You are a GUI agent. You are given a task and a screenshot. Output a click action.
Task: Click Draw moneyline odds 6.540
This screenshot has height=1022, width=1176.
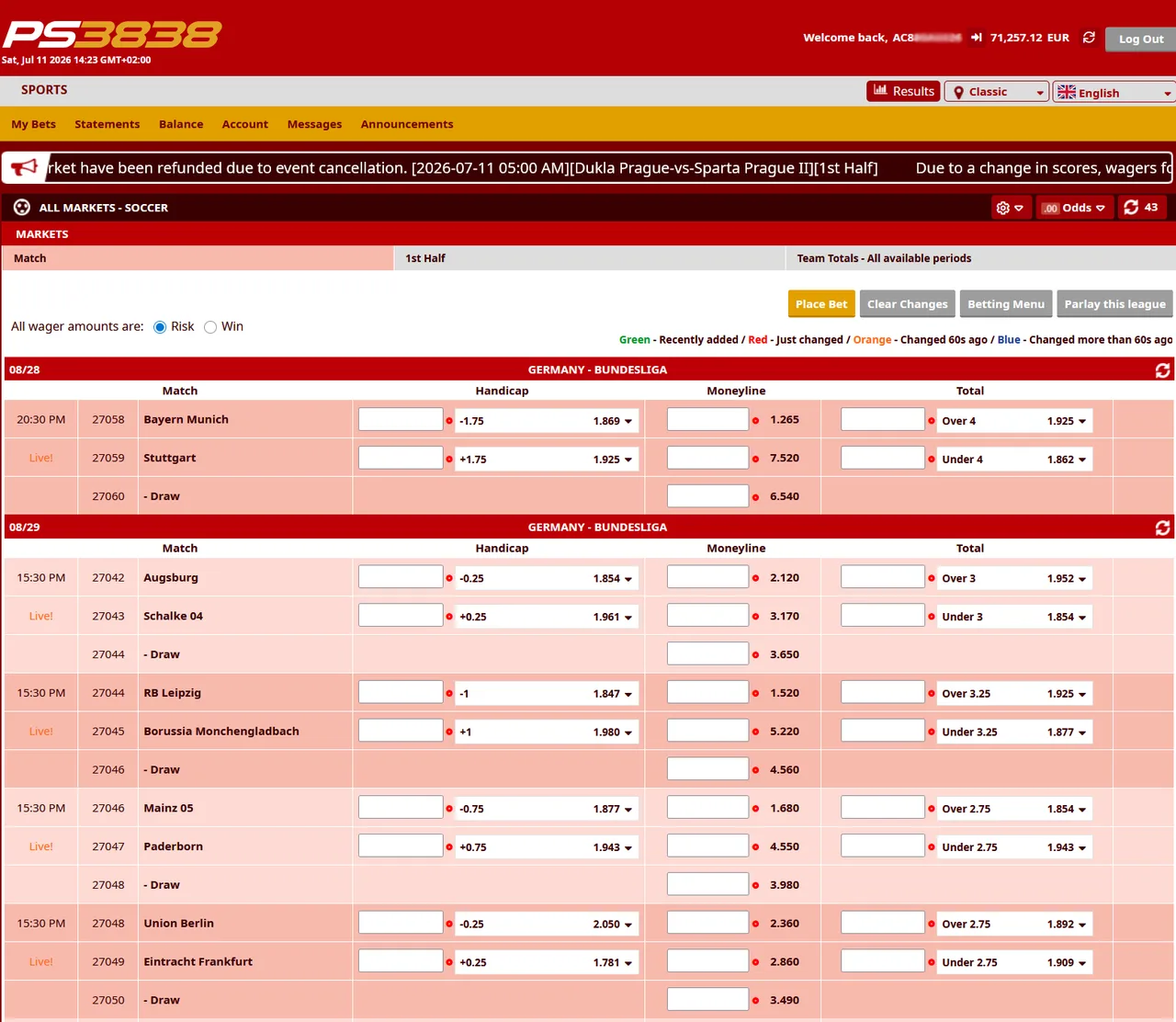click(x=785, y=496)
